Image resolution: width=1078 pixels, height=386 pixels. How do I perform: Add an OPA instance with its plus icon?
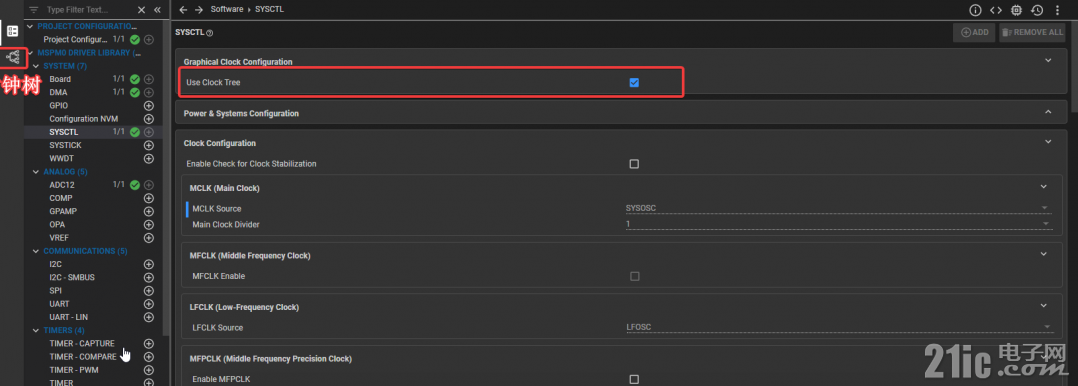[148, 225]
